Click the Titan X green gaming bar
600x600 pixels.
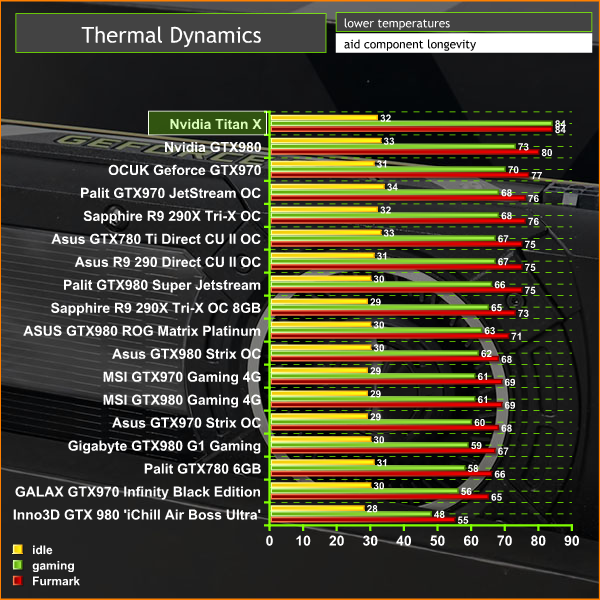pyautogui.click(x=411, y=123)
